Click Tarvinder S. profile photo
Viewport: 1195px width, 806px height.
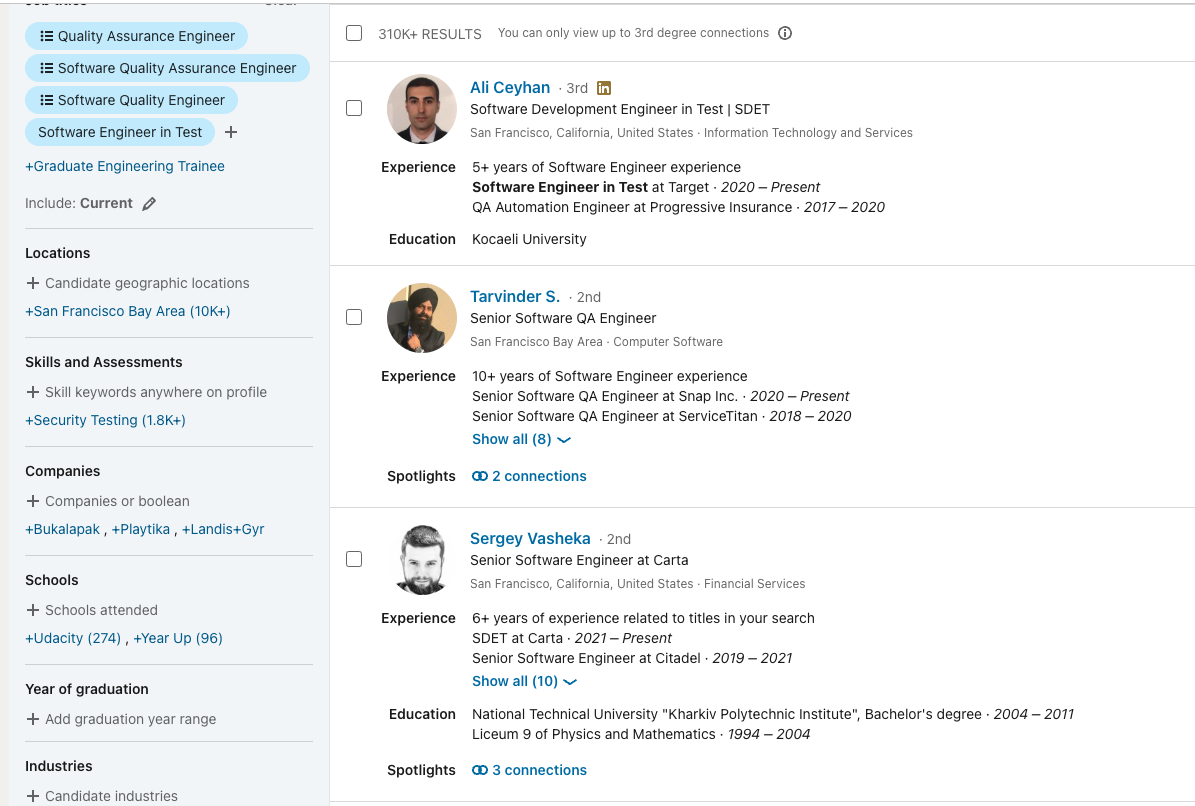pyautogui.click(x=421, y=318)
